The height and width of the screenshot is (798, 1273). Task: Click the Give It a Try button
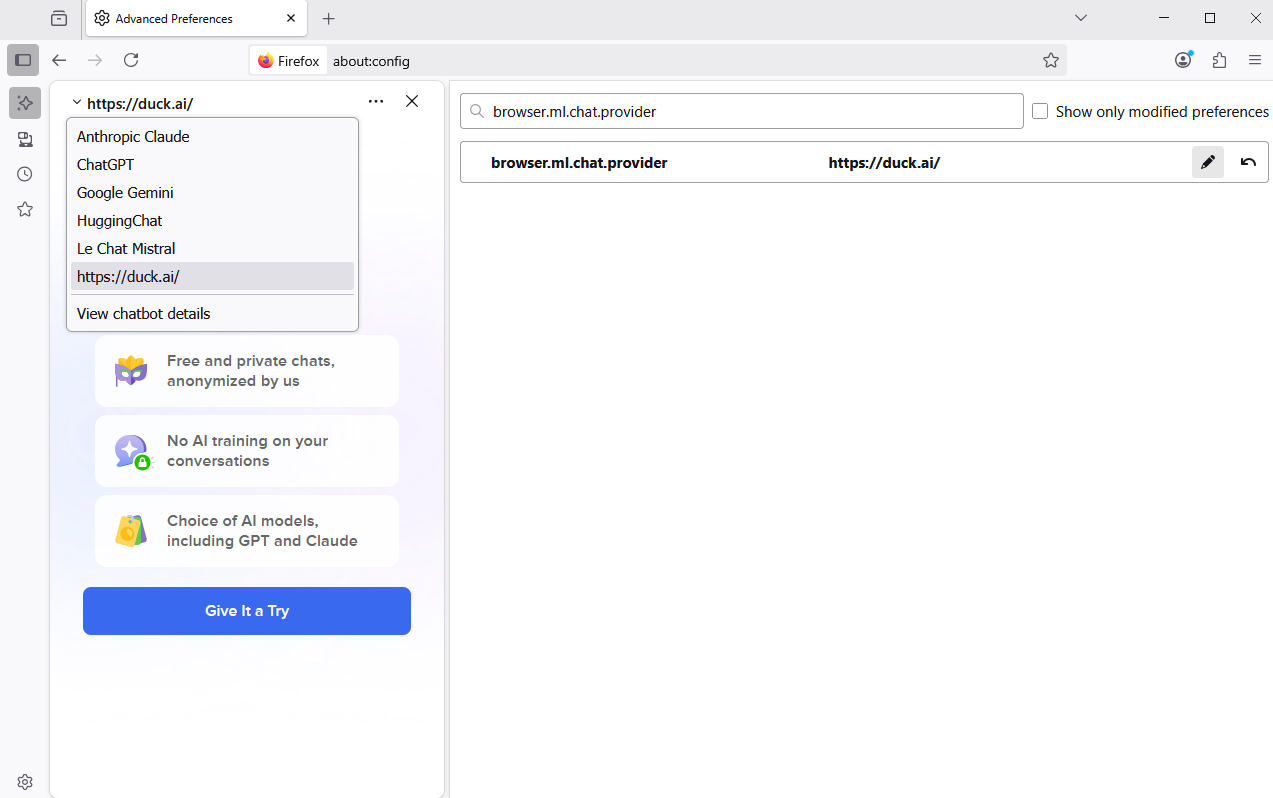point(247,611)
